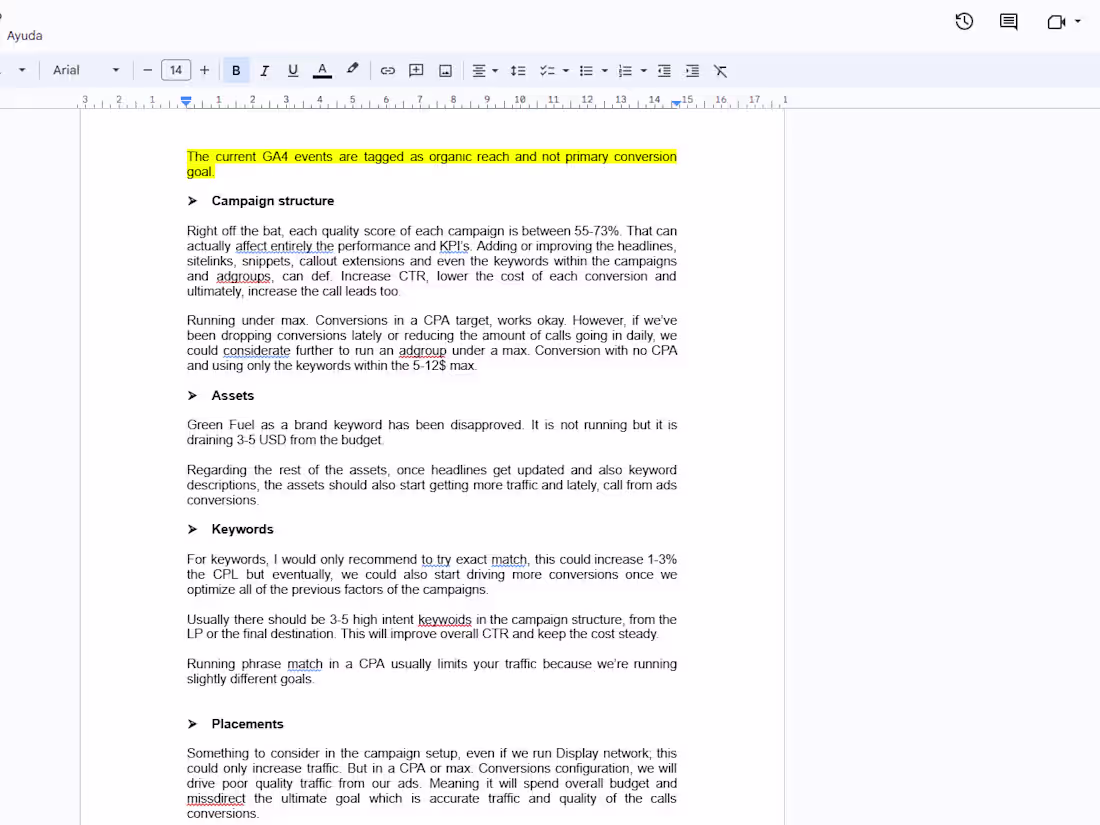Screen dimensions: 1100x825
Task: Open the Ayuda menu
Action: coord(25,36)
